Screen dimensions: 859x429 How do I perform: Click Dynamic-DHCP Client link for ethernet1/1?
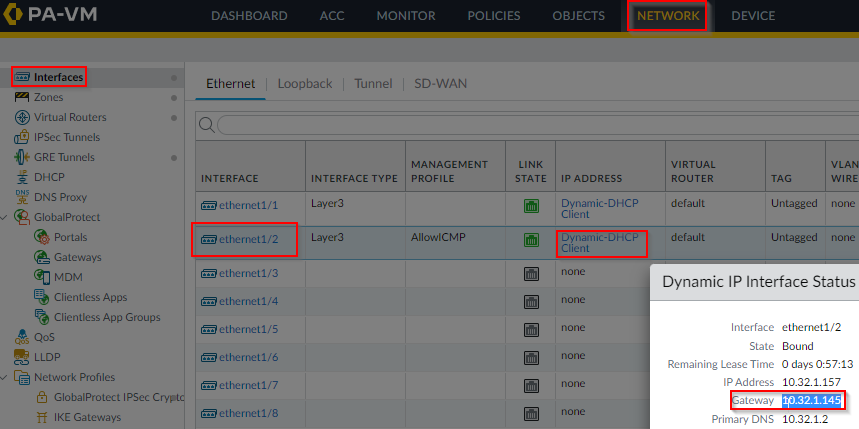click(x=599, y=209)
